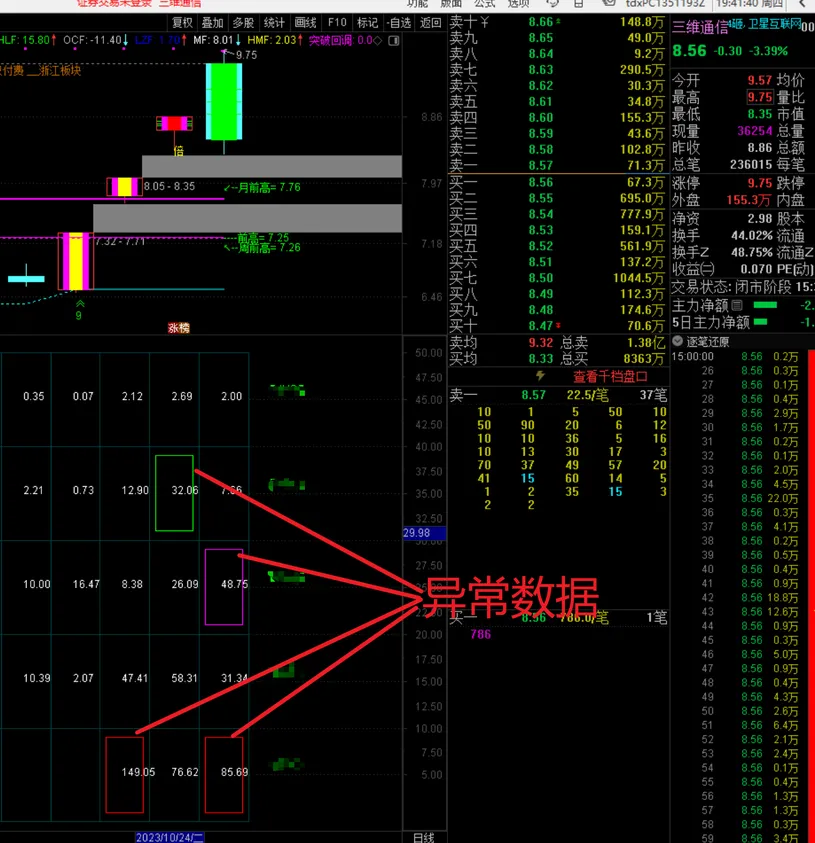Click the double-chevron marker above the green 9
Viewport: 815px width, 843px height.
coord(79,300)
